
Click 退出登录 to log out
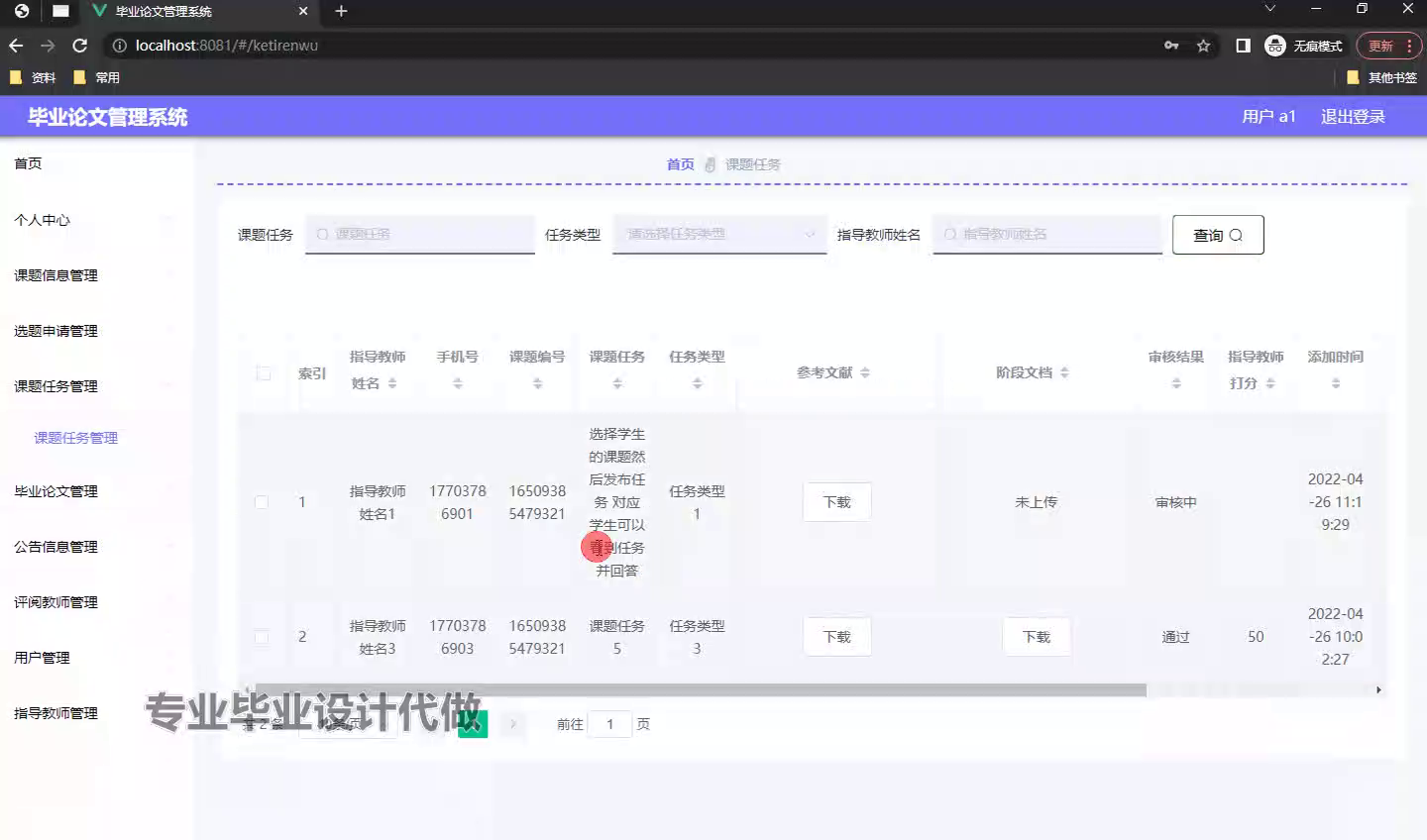point(1353,117)
